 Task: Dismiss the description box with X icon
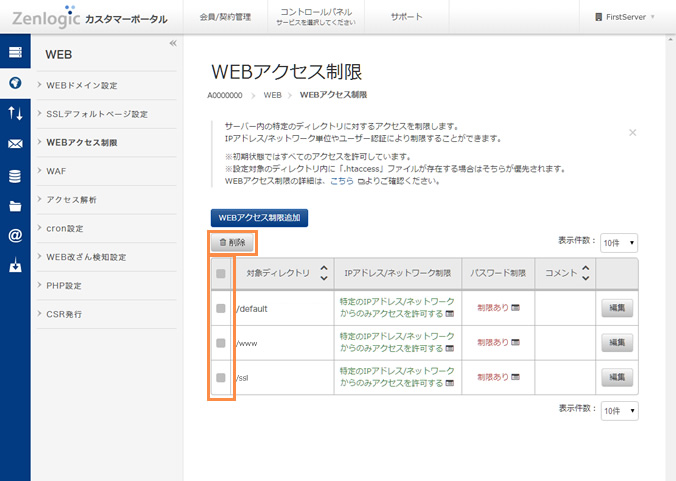pos(632,132)
